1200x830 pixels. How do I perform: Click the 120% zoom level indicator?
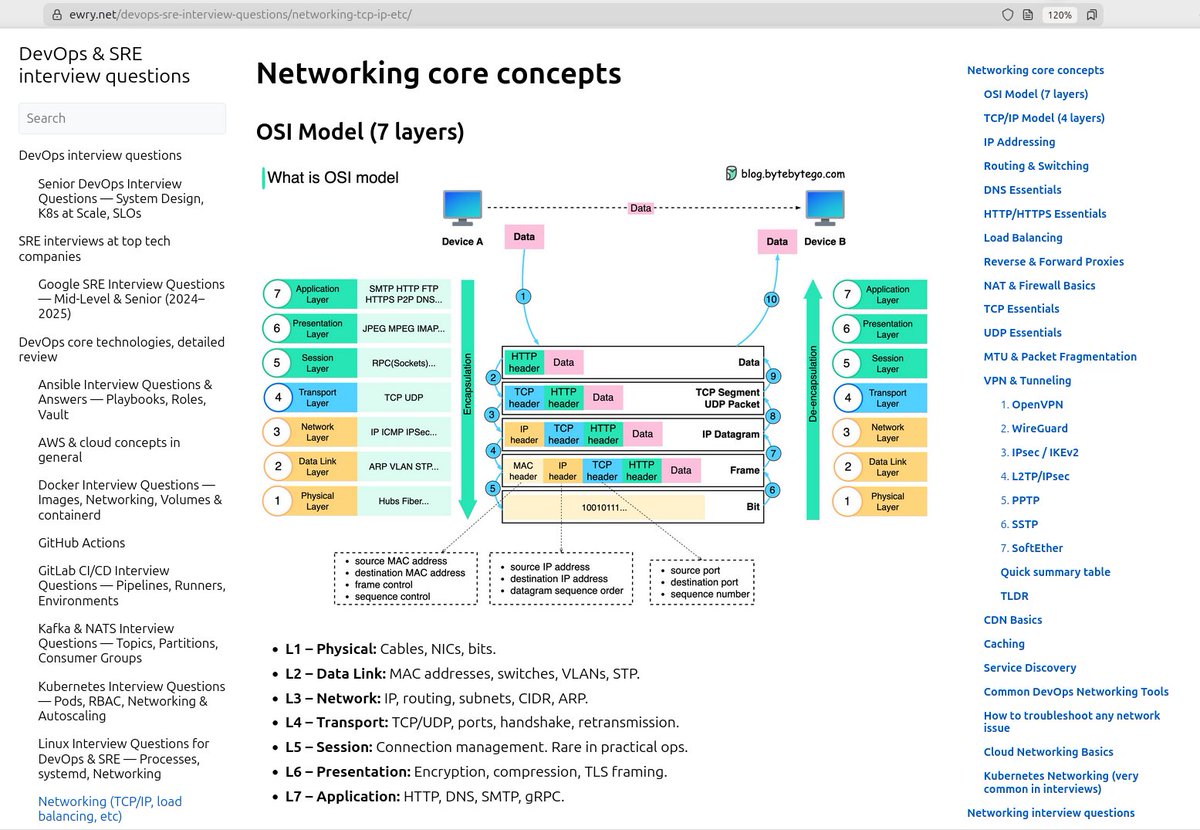(1059, 15)
